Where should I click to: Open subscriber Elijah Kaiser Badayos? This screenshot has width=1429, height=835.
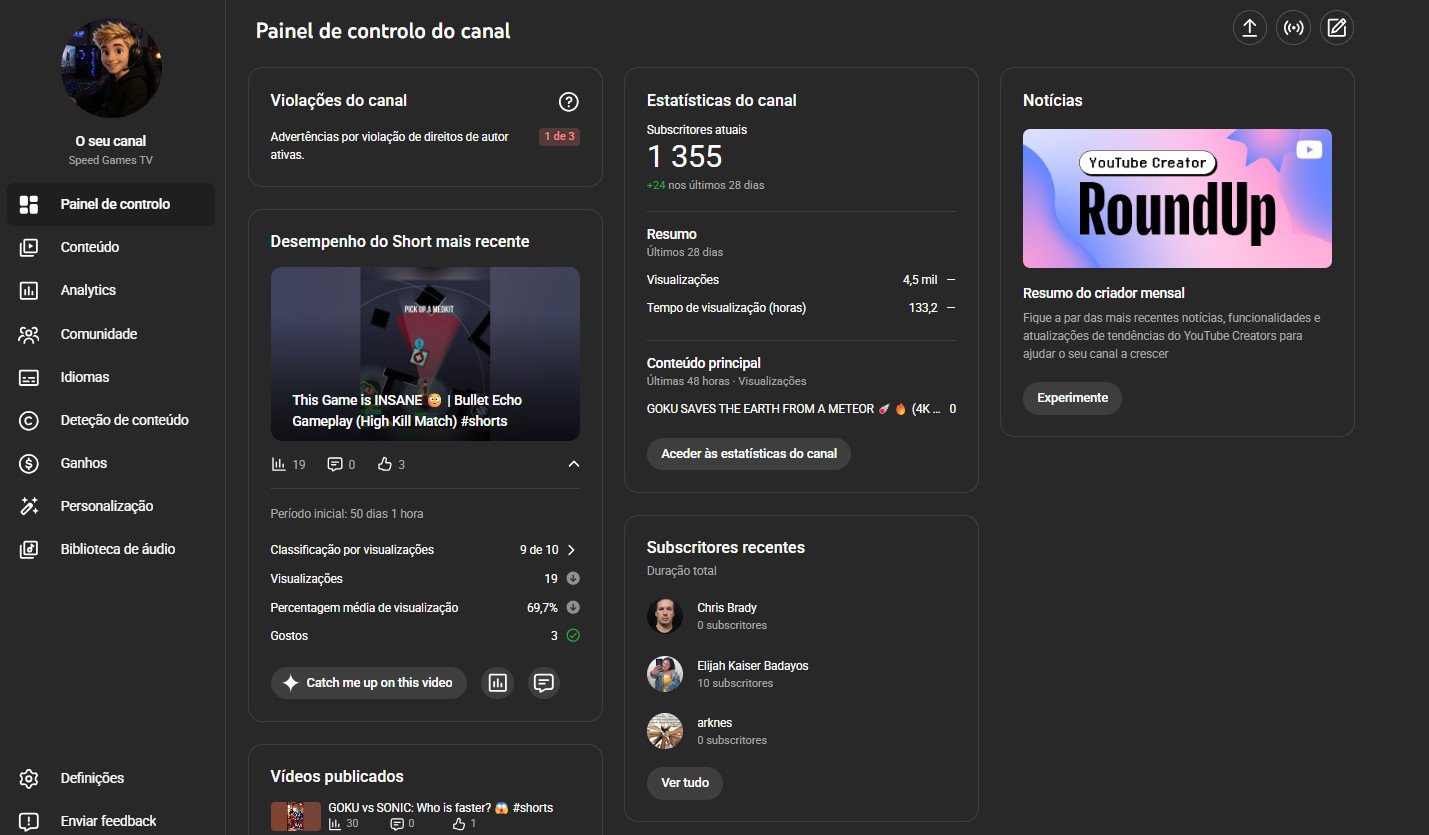tap(752, 666)
